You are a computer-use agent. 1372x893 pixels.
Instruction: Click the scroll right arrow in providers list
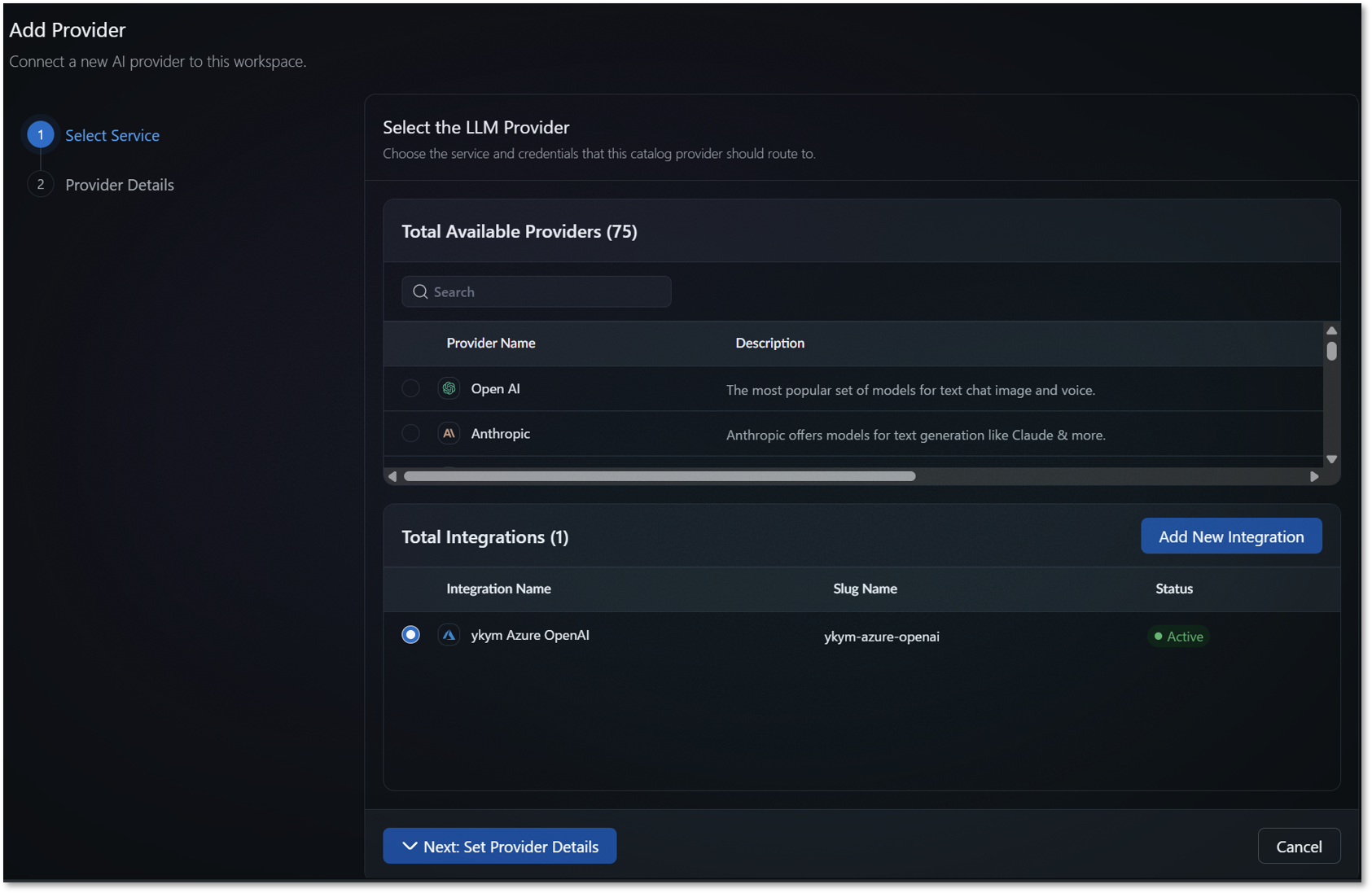point(1314,476)
